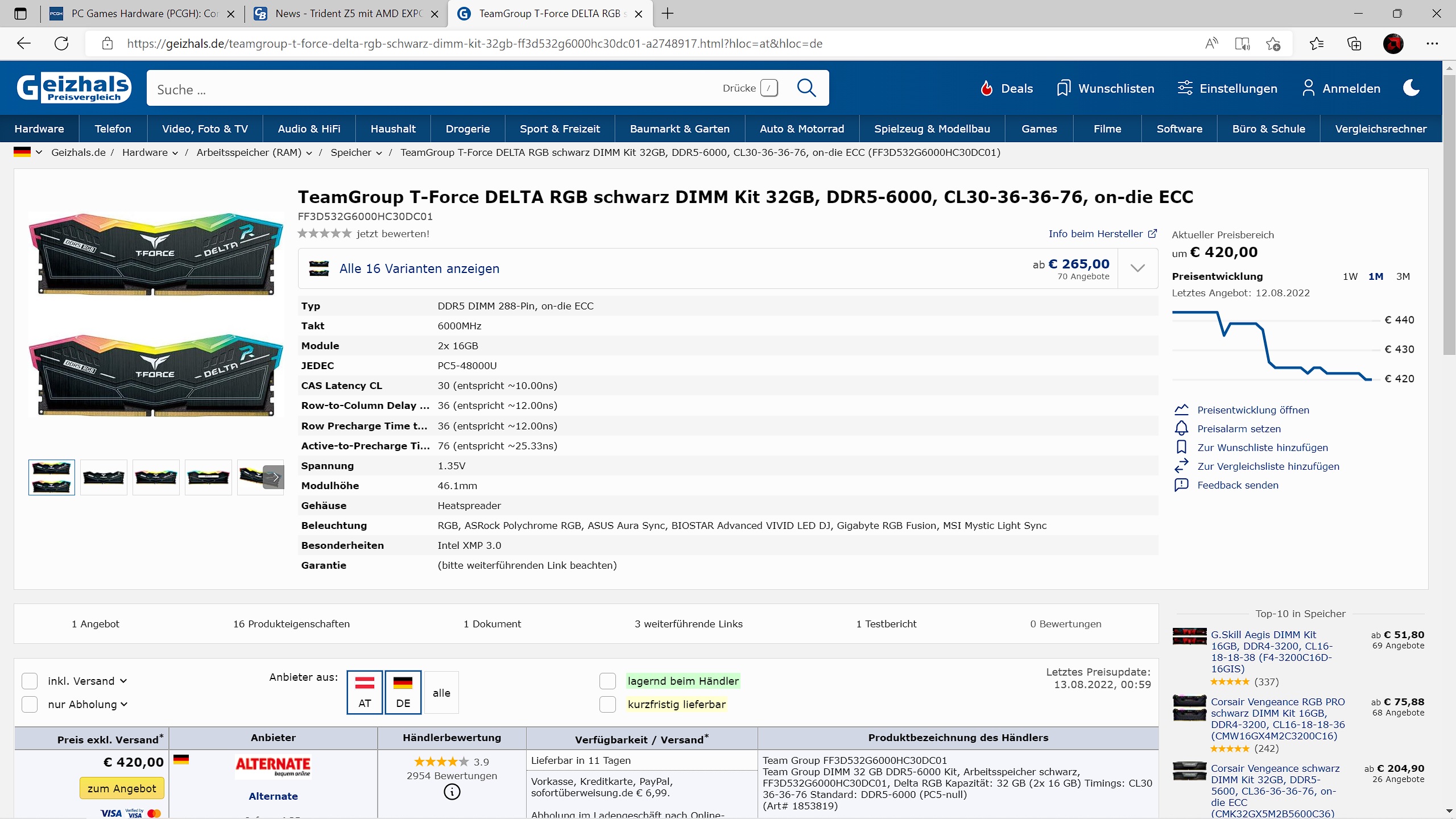This screenshot has height=819, width=1456.
Task: Tick the kurzfristig lieferbar checkbox
Action: (x=607, y=704)
